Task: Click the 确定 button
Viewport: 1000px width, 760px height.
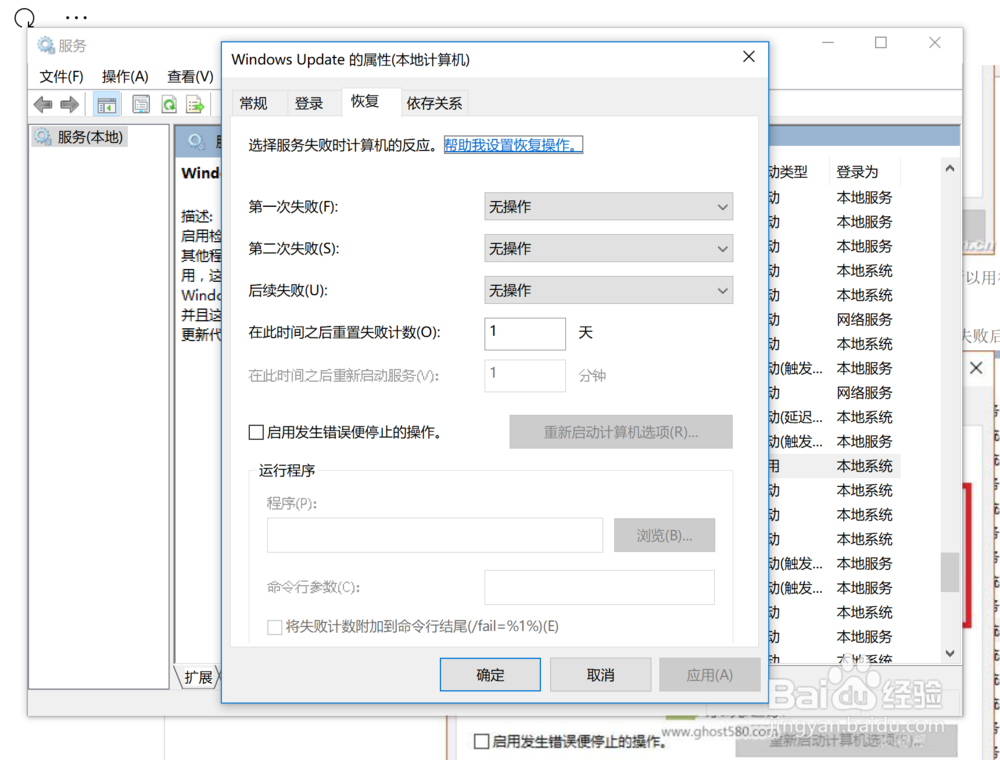Action: [490, 675]
